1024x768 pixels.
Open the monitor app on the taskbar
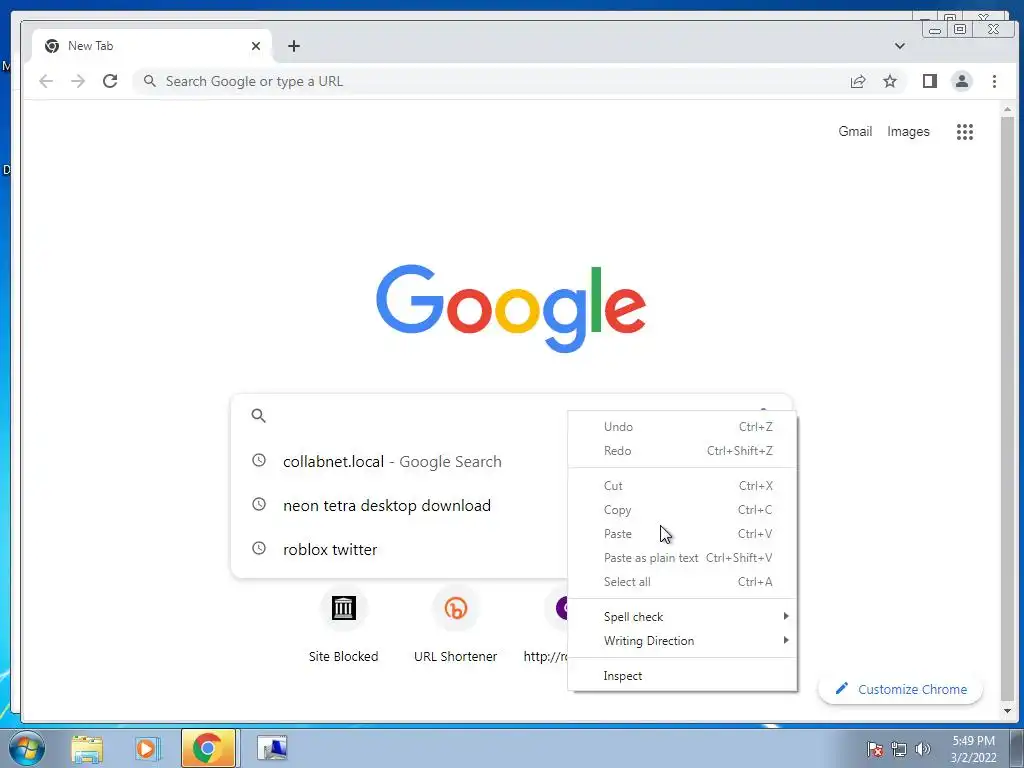tap(272, 748)
